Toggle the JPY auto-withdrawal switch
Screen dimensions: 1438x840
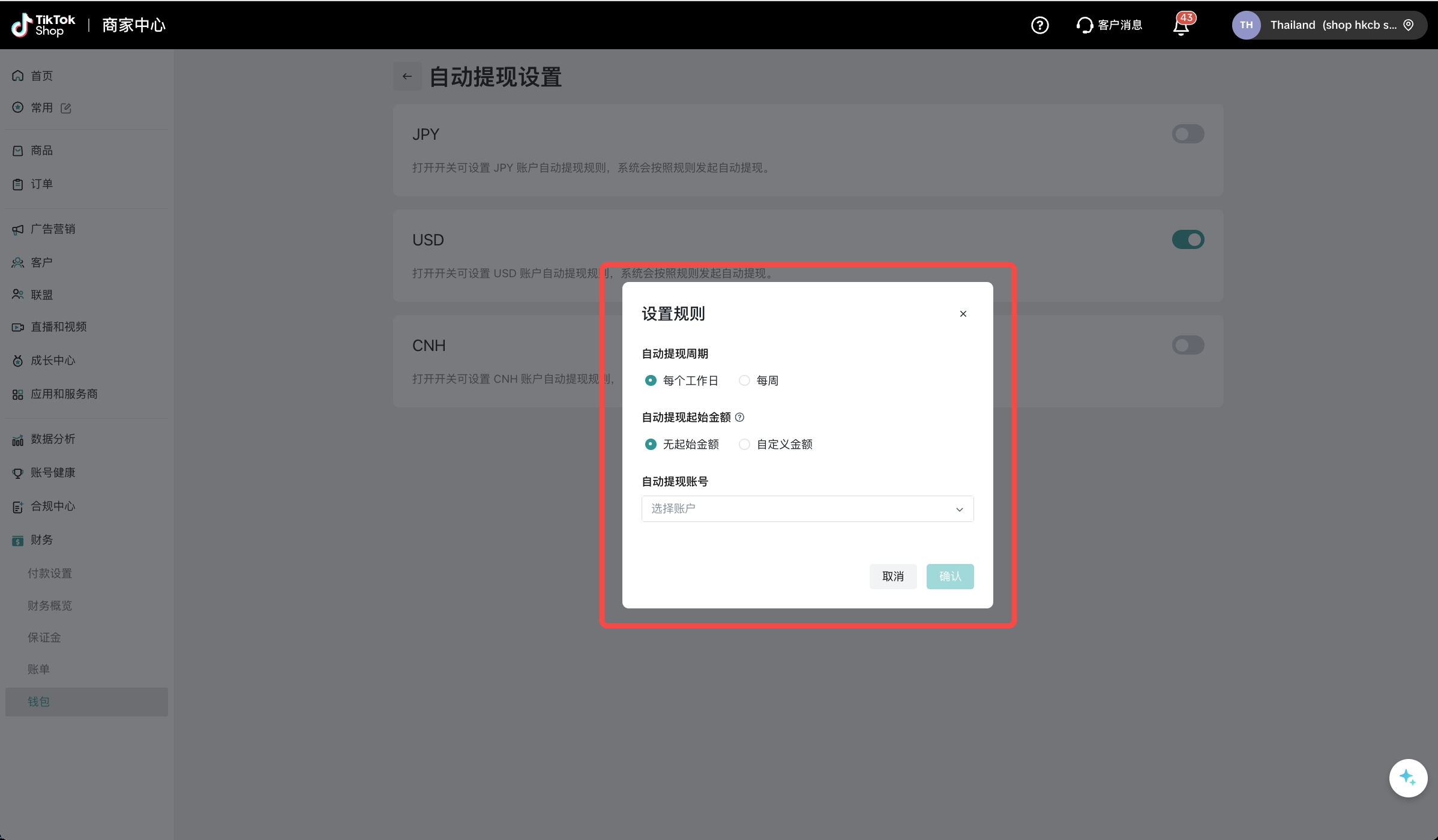(1188, 134)
